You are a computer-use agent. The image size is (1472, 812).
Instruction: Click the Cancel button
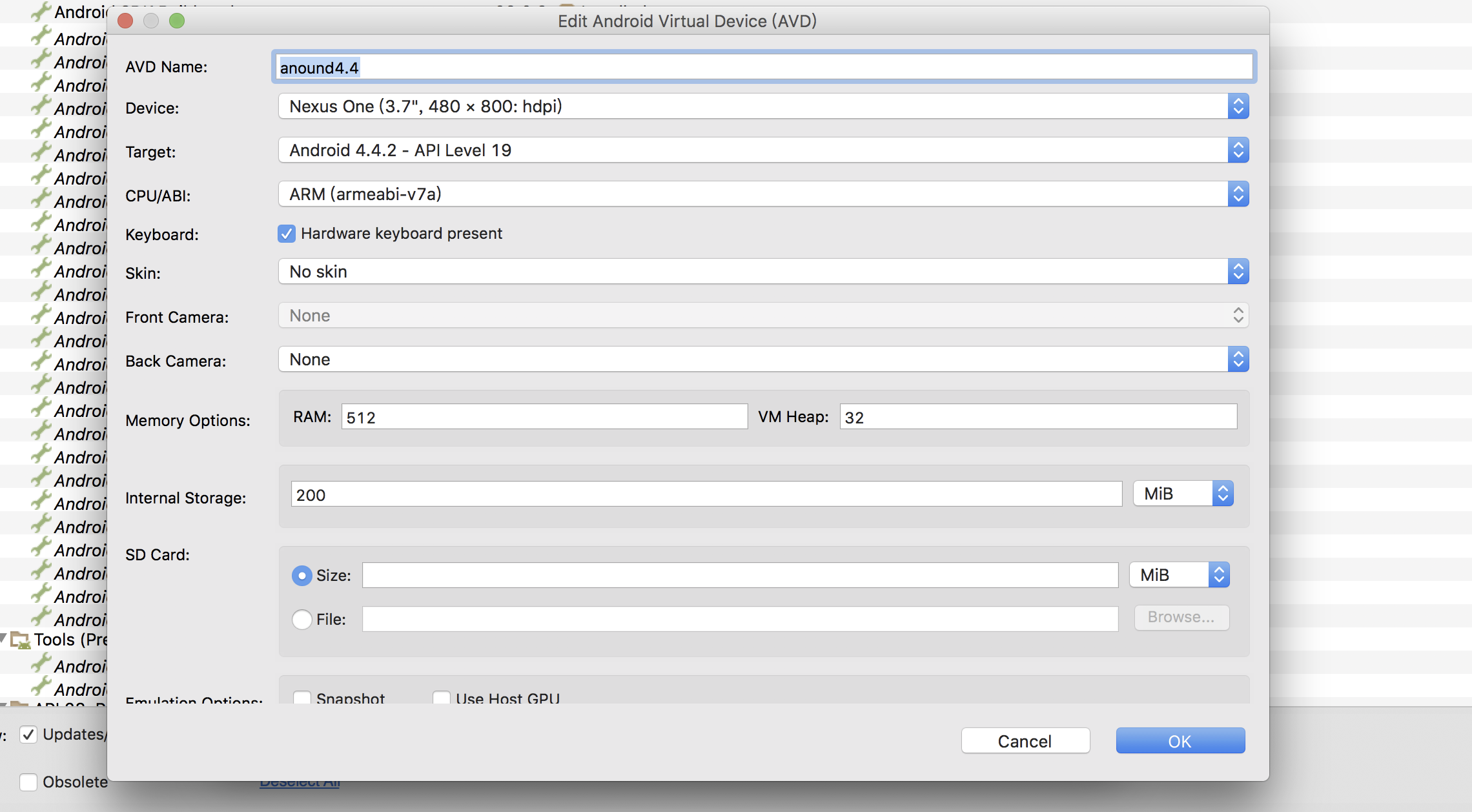click(1025, 741)
